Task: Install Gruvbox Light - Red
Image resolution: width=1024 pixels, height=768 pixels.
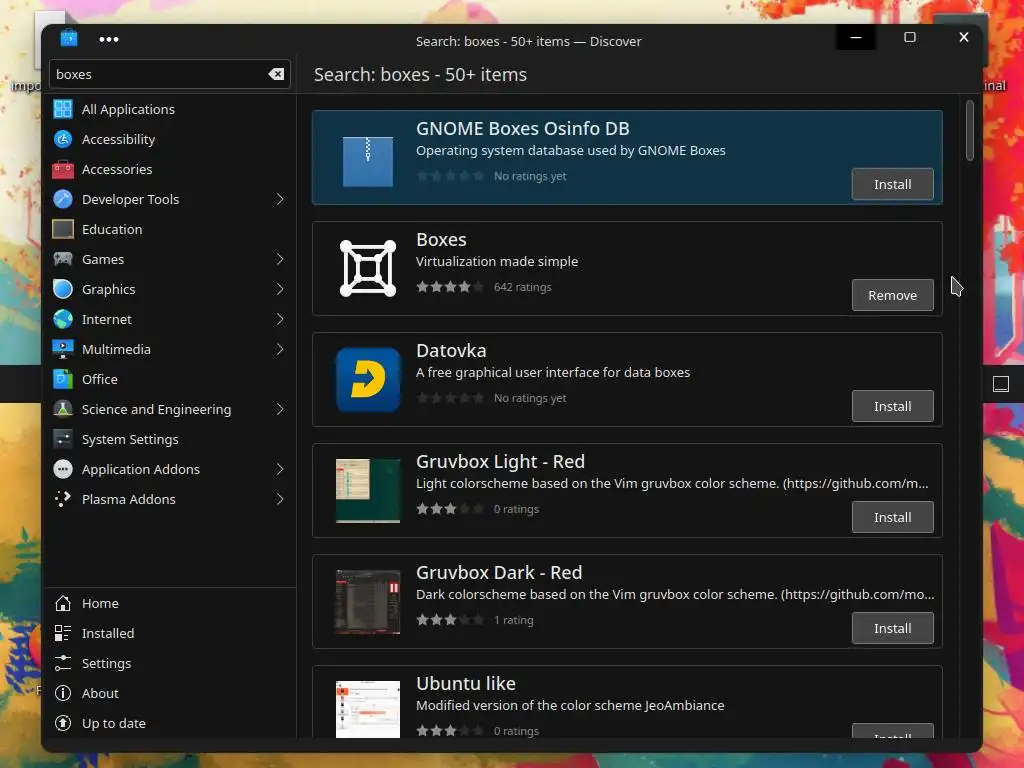Action: click(x=892, y=517)
